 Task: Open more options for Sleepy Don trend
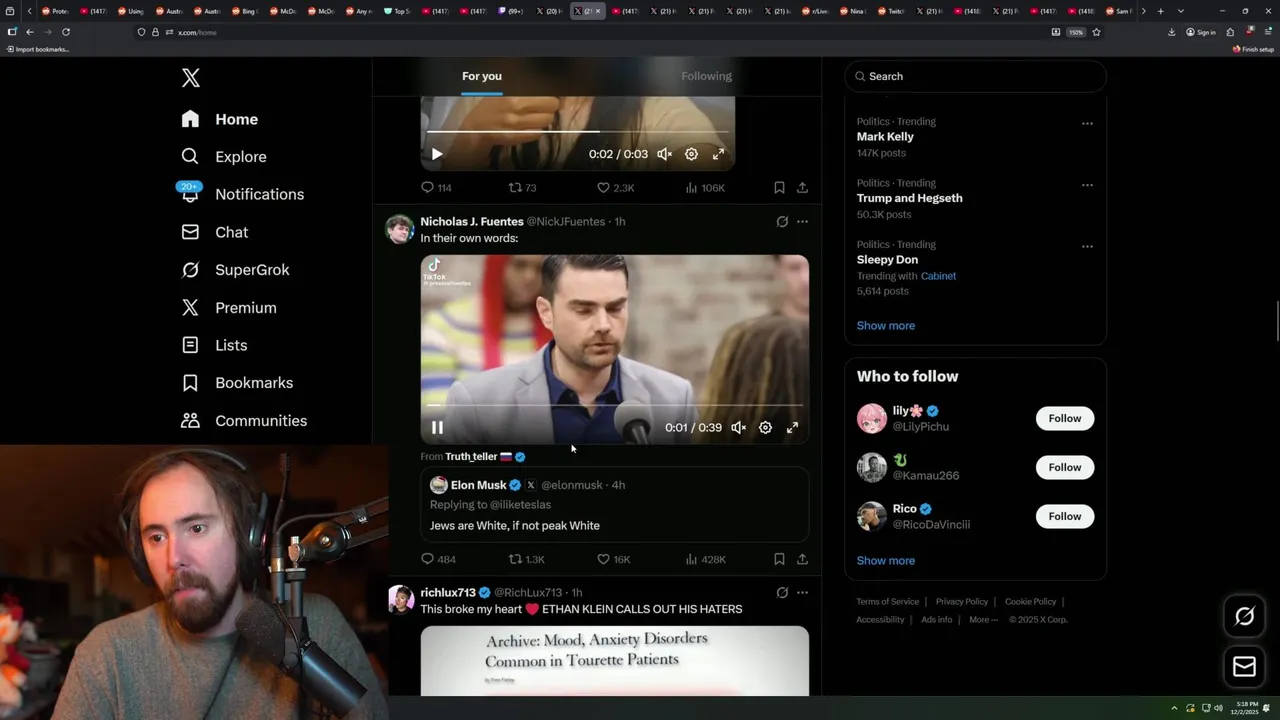coord(1087,246)
